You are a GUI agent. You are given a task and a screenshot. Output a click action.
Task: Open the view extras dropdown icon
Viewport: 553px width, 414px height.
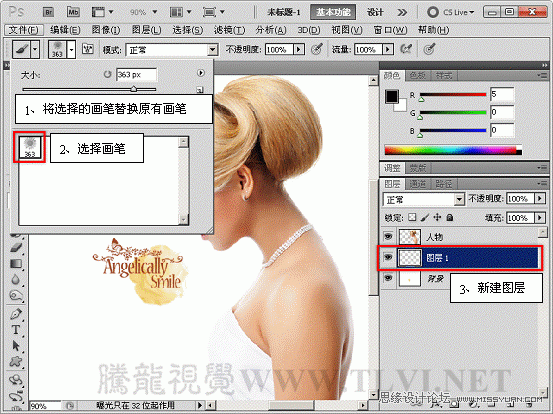[x=102, y=12]
